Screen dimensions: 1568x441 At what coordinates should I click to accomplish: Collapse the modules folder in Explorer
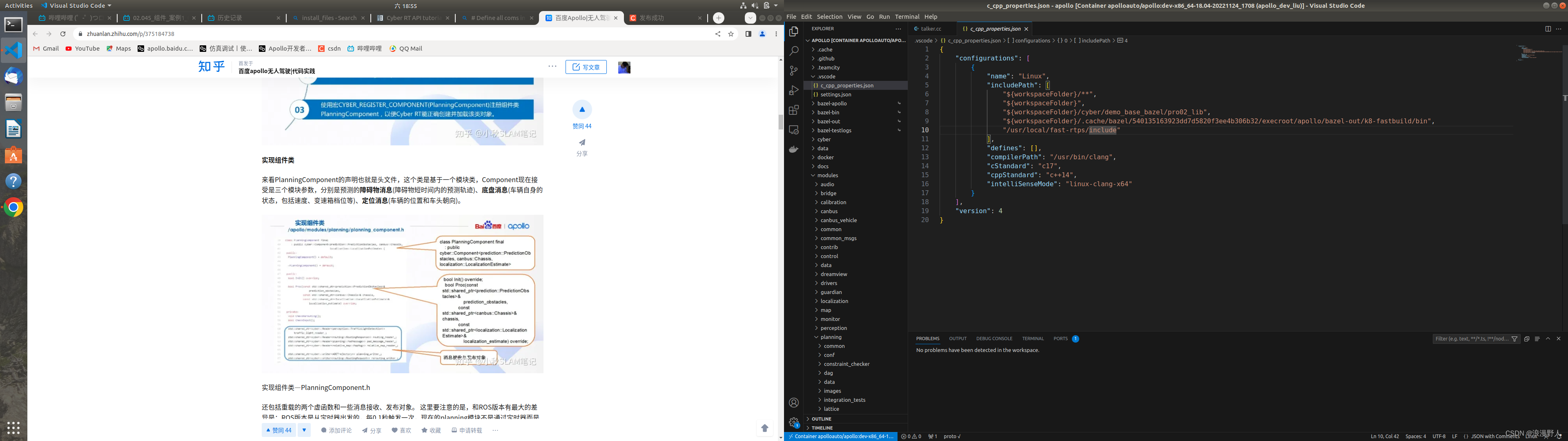click(x=829, y=175)
